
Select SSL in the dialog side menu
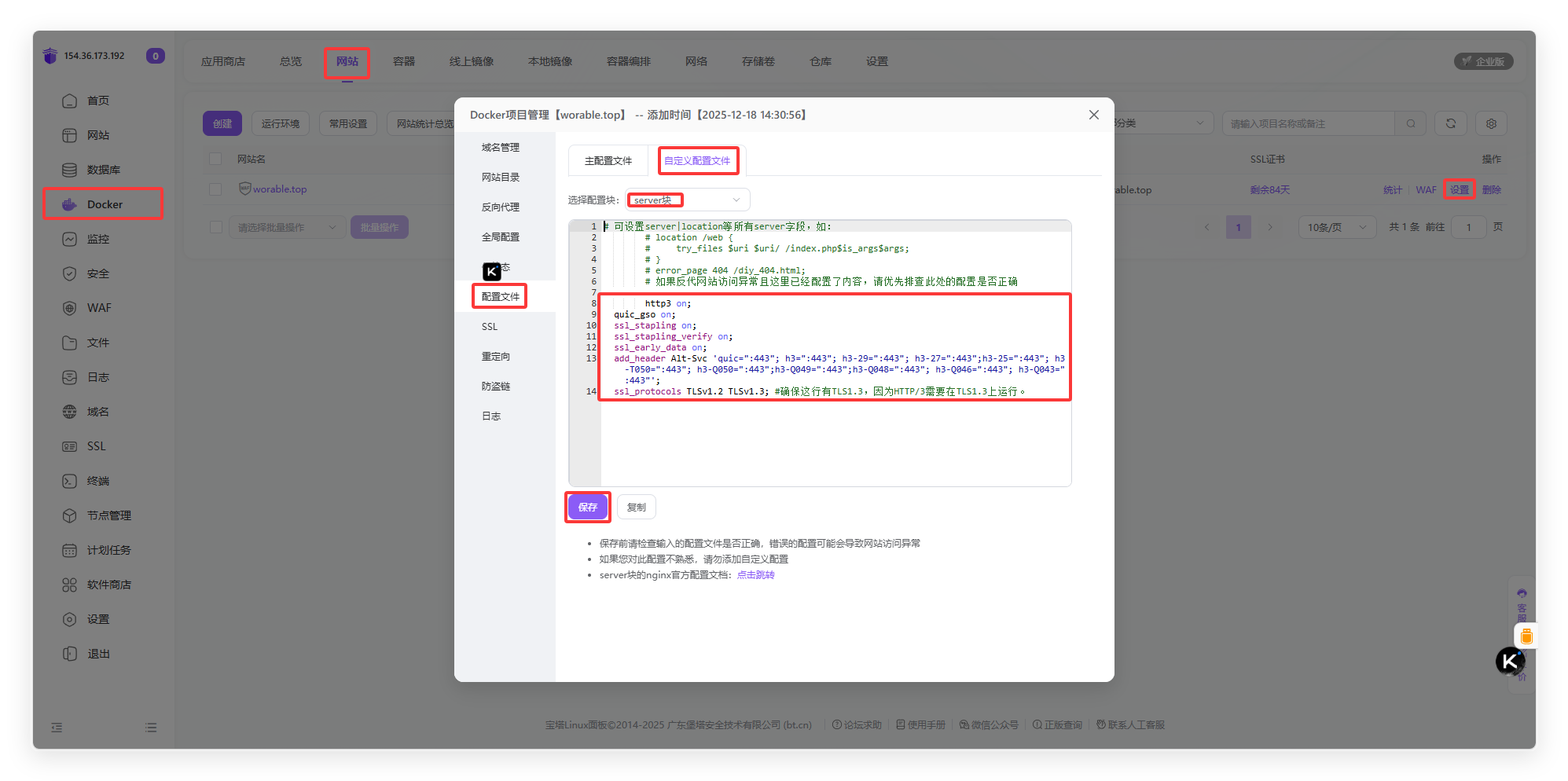click(490, 326)
